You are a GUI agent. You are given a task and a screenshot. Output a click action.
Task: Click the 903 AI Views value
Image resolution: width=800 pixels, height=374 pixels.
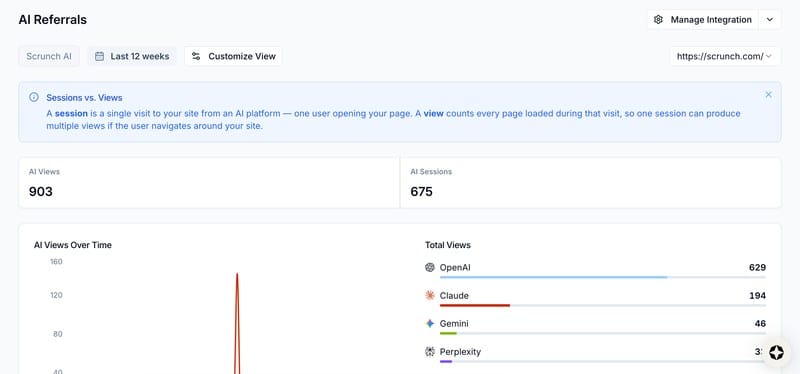point(41,192)
